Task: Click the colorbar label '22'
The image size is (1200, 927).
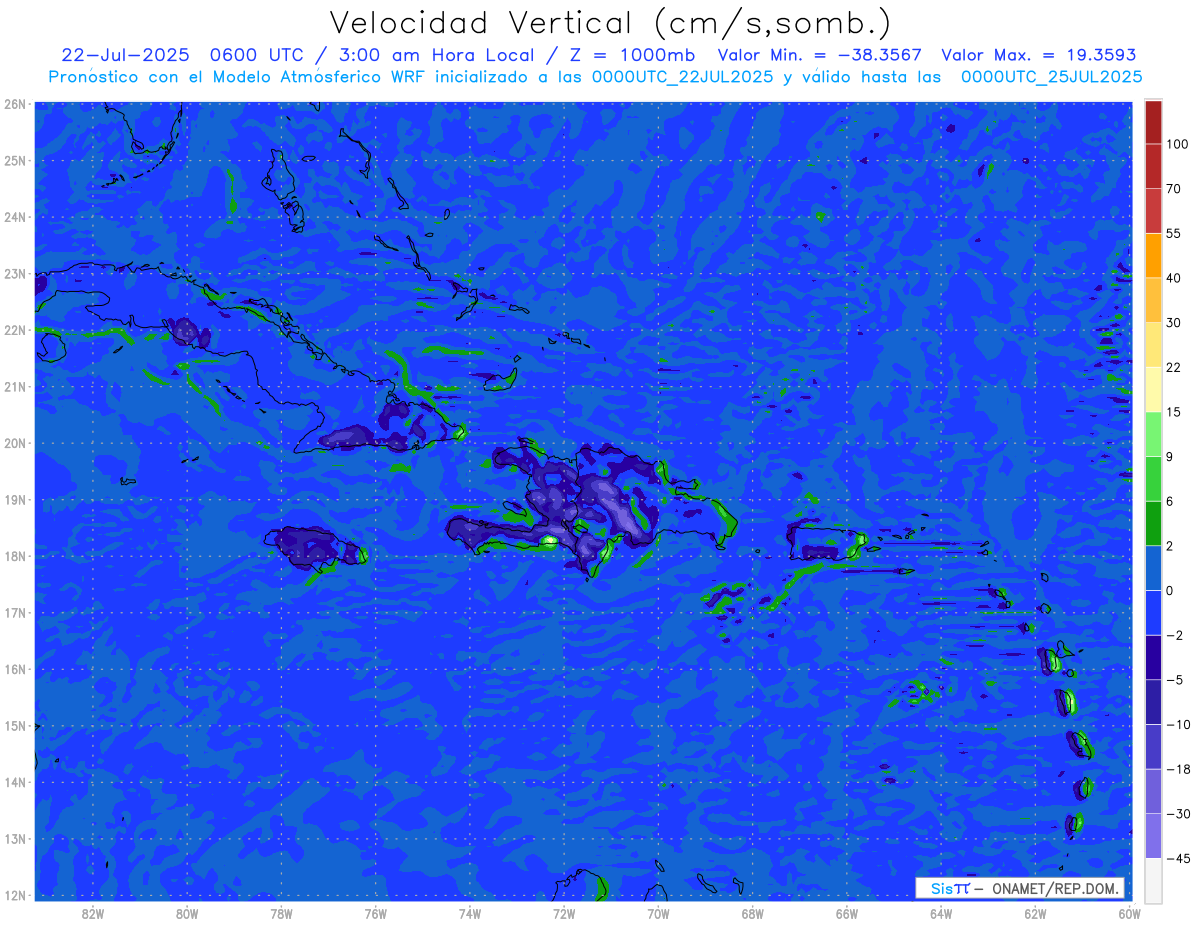Action: click(1174, 367)
